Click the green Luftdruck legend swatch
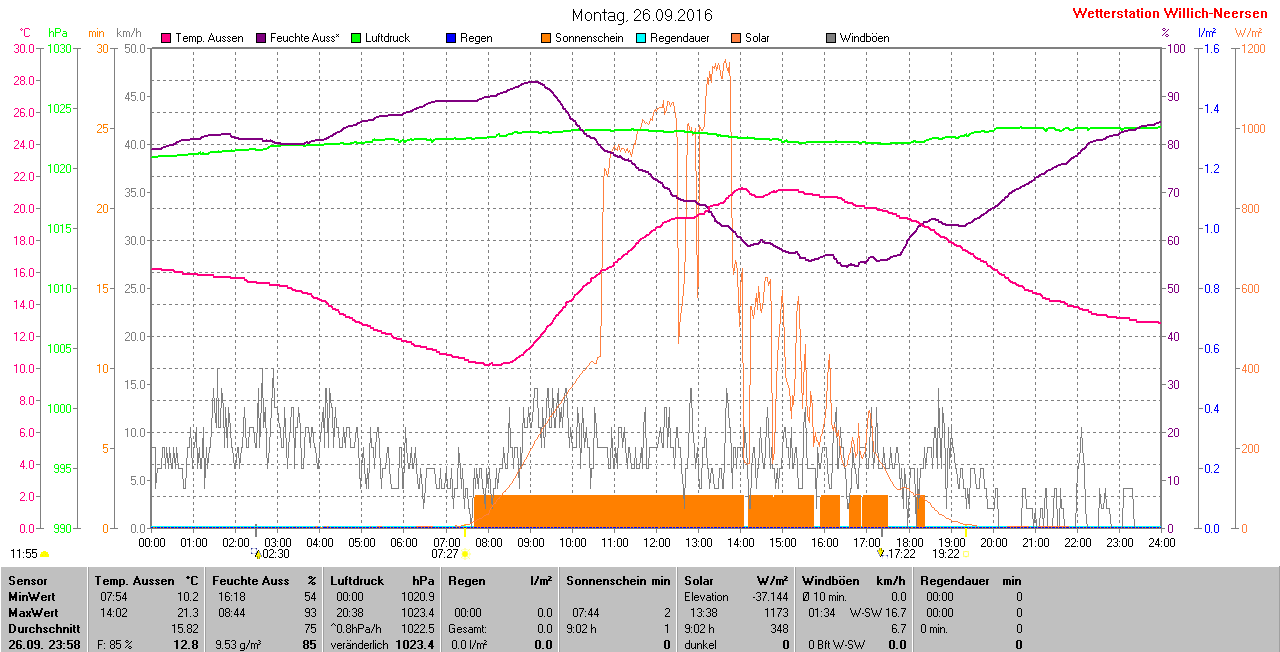1280x652 pixels. 356,38
